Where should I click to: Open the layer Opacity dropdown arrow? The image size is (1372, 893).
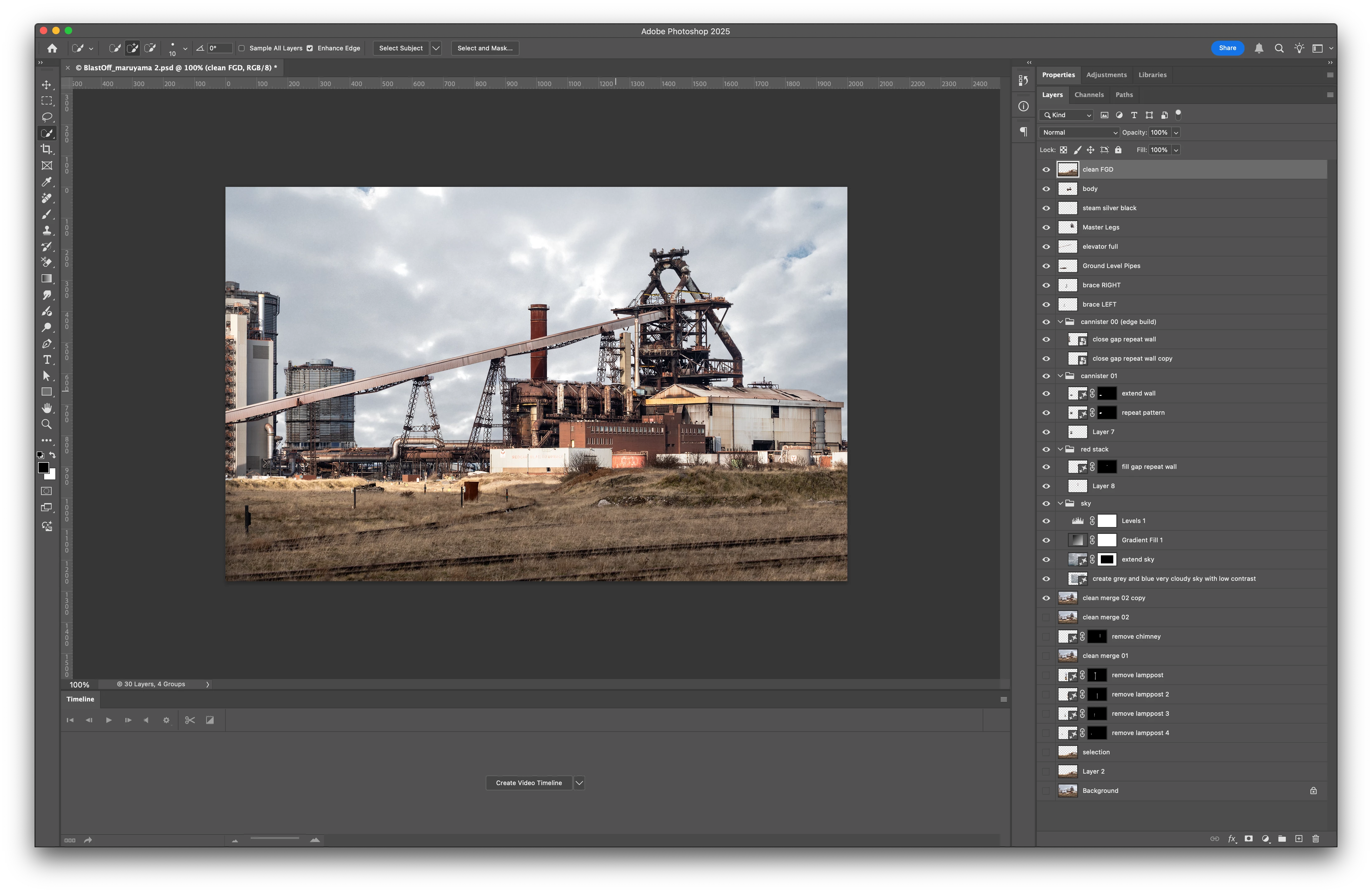point(1176,132)
